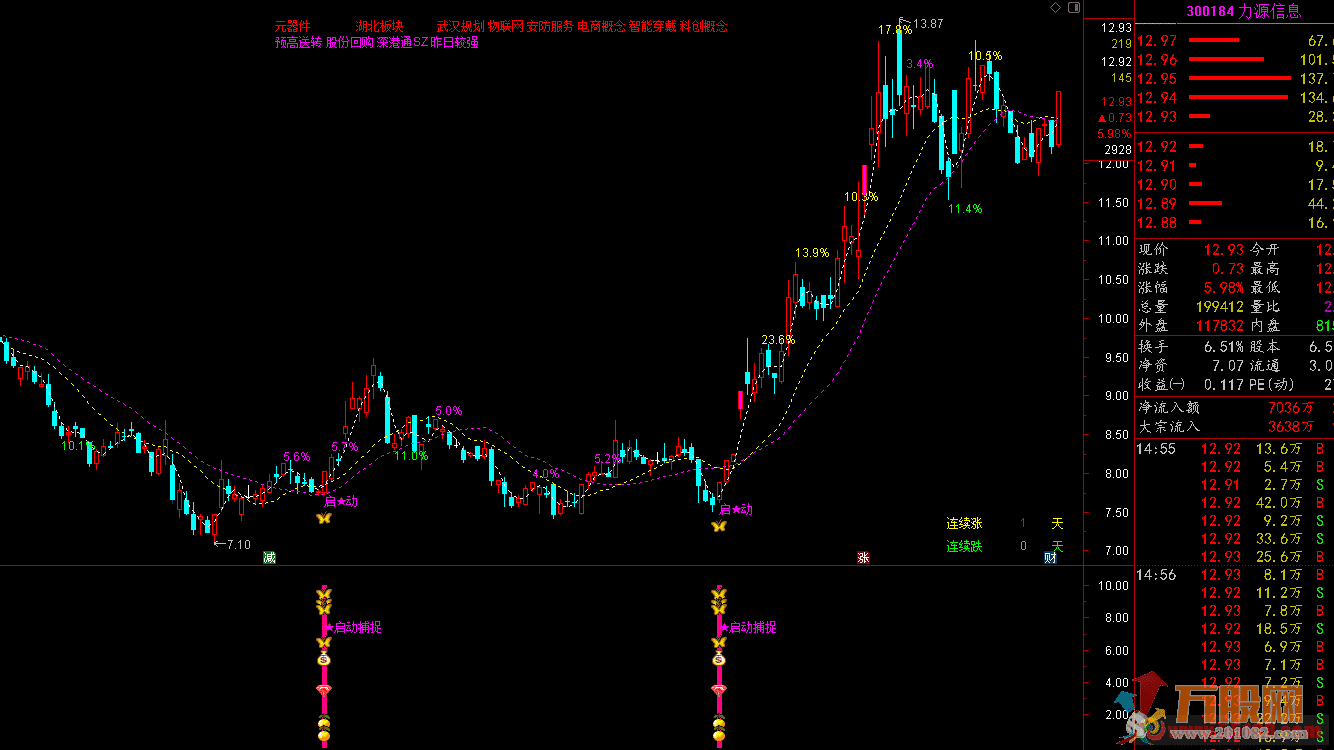Viewport: 1334px width, 750px height.
Task: Select the trade with 42.0万 volume
Action: pos(1235,503)
